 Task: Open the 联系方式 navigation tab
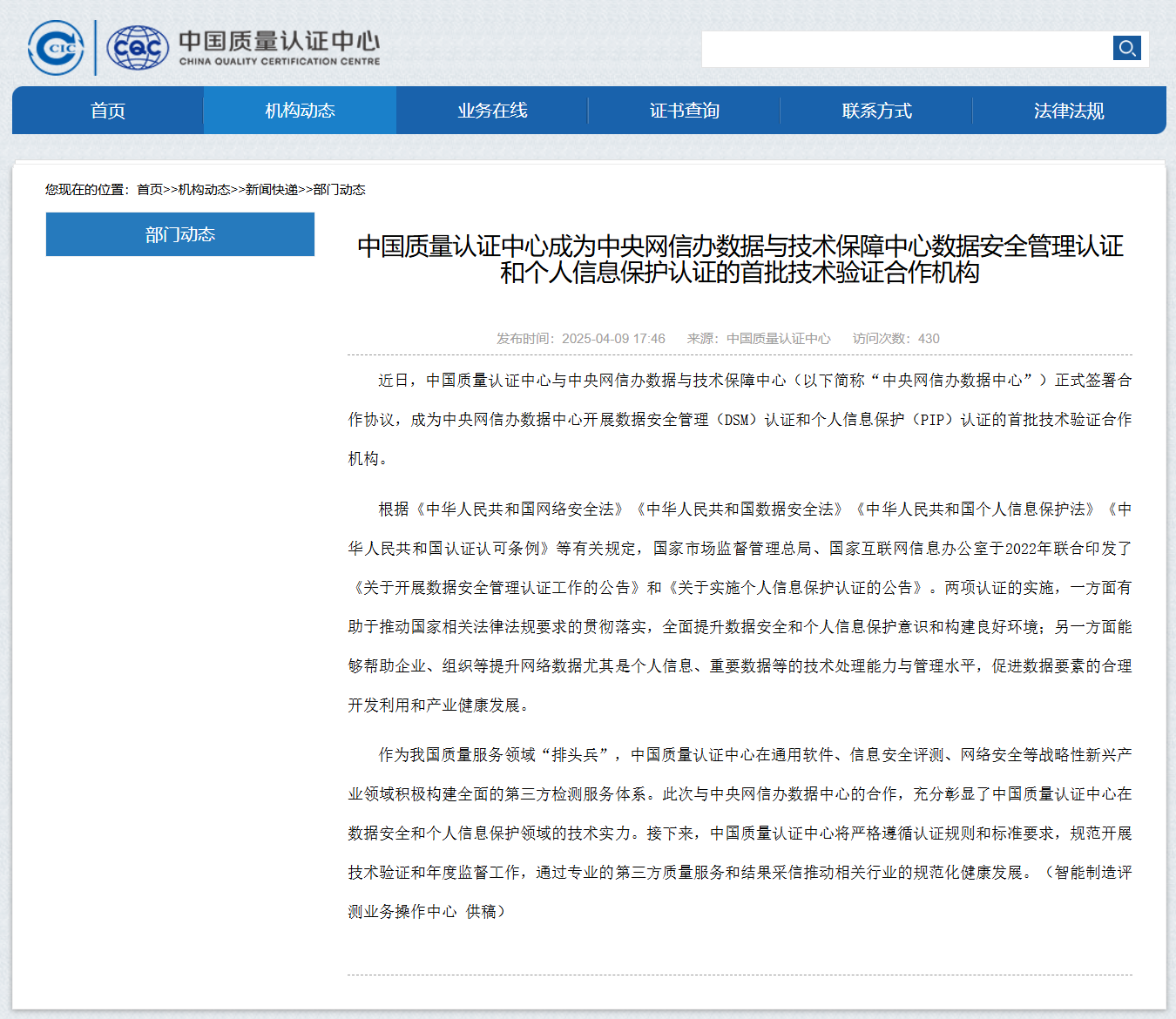[x=876, y=111]
